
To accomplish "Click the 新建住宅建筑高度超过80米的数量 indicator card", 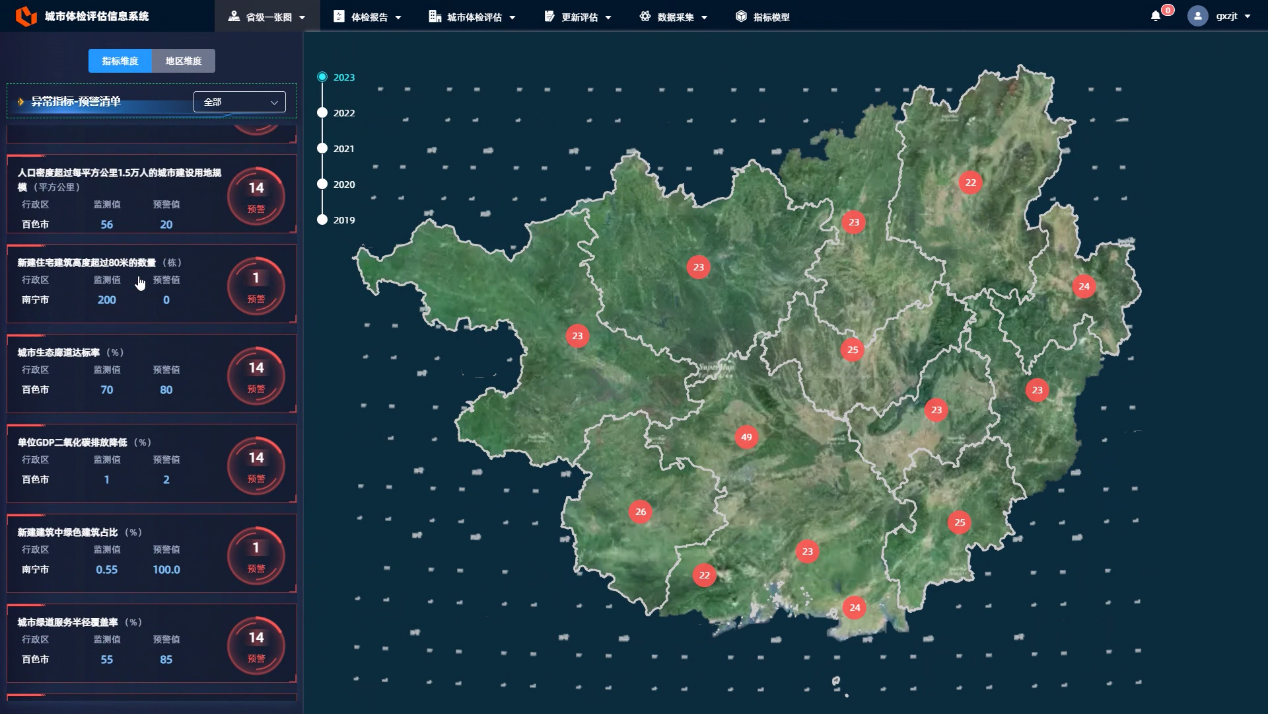I will pos(152,284).
